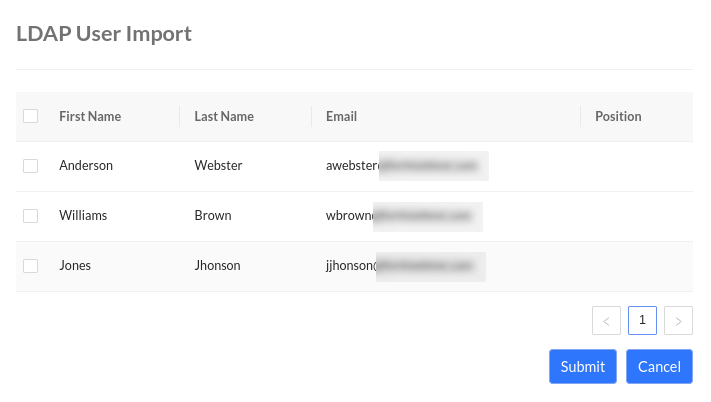
Task: Tick the Jones Jhonson row checkbox
Action: point(31,266)
